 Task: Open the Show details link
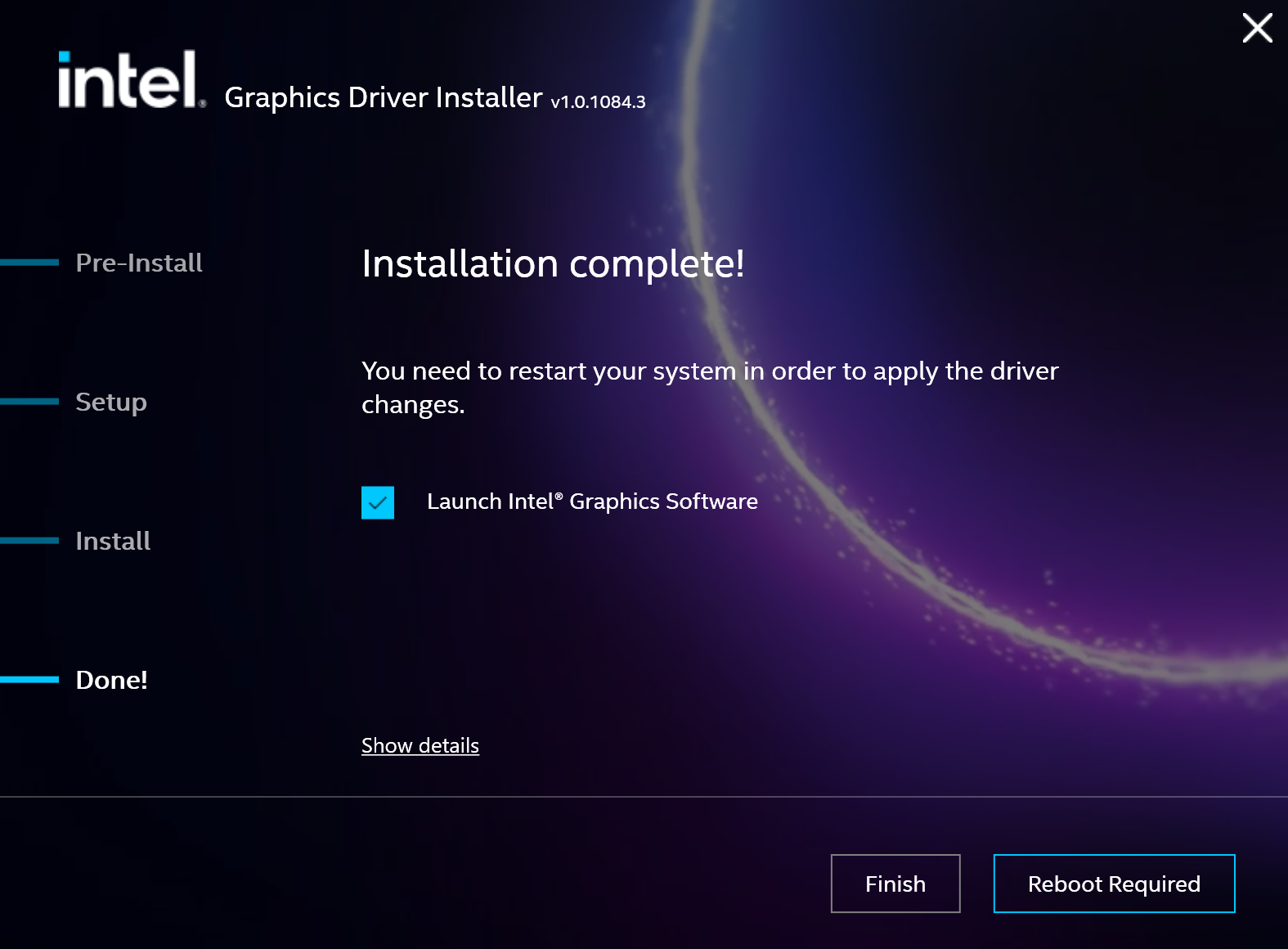[420, 745]
